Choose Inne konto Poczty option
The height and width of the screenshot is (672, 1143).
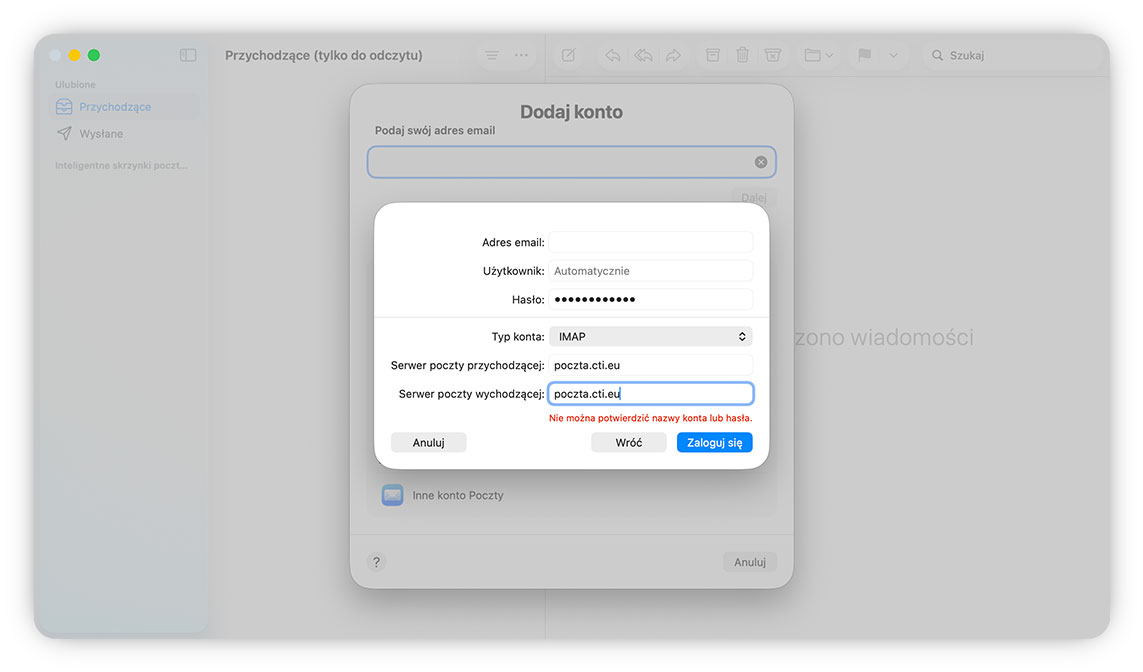(457, 494)
